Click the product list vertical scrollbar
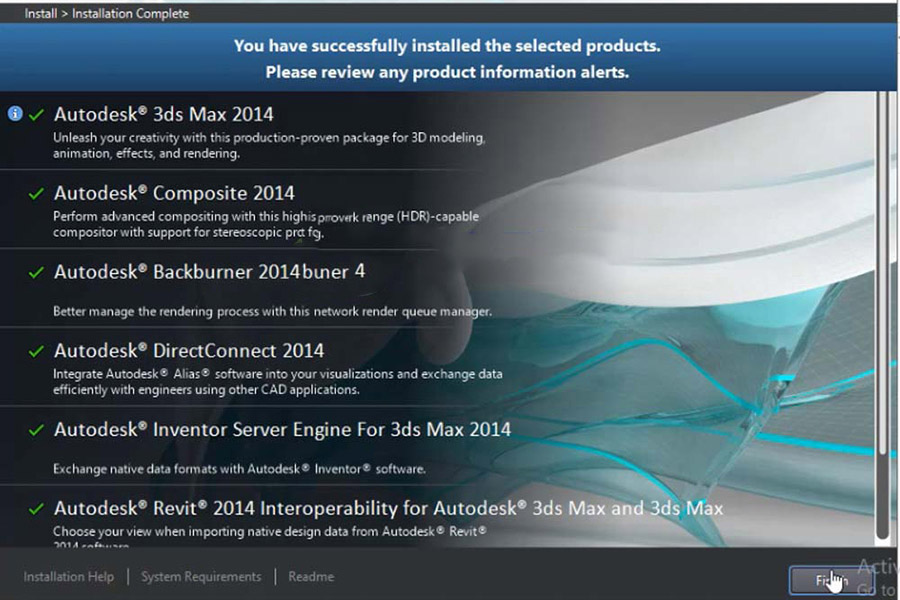Screen dimensions: 900x600 882,316
